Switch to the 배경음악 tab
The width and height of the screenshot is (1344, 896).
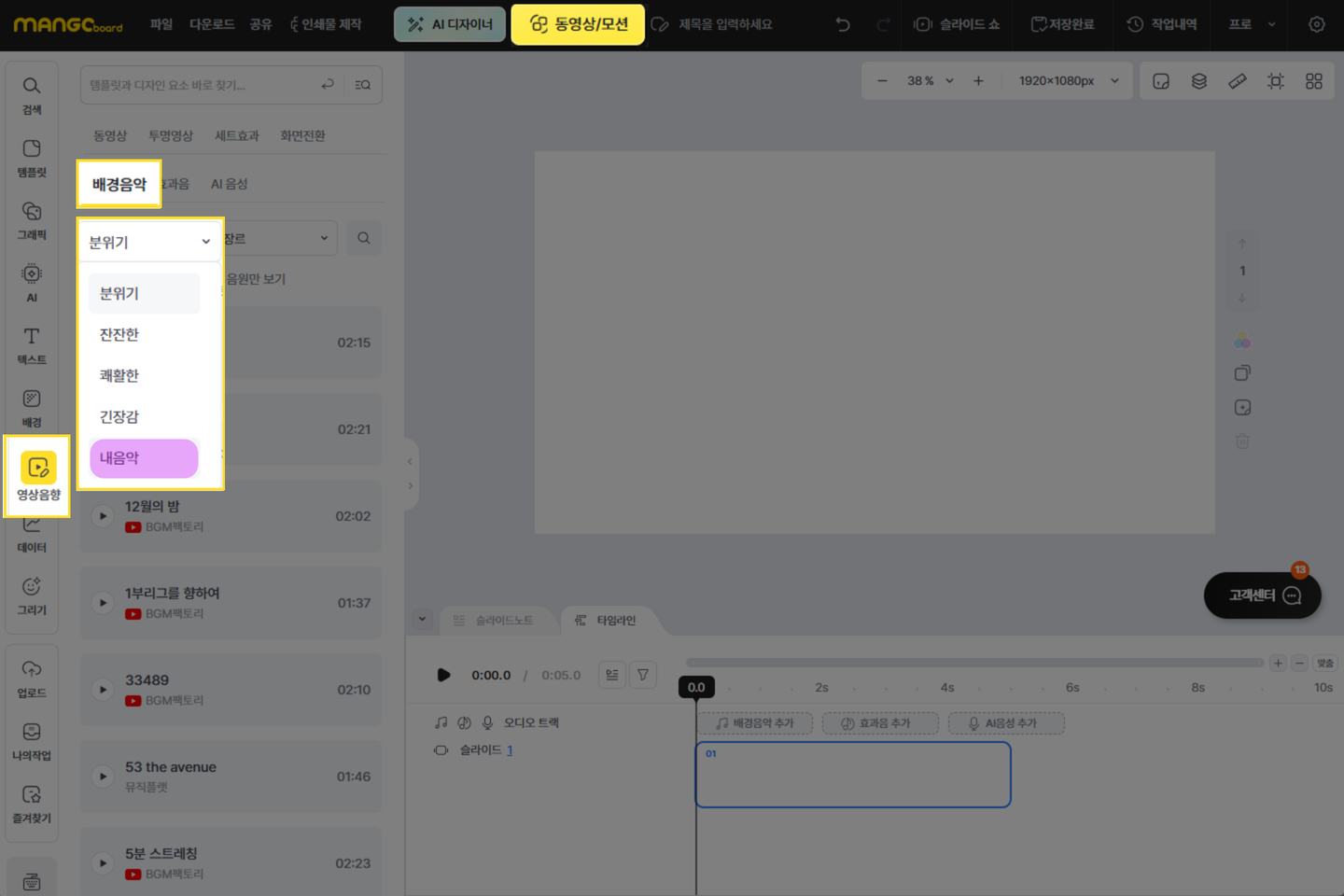tap(119, 184)
